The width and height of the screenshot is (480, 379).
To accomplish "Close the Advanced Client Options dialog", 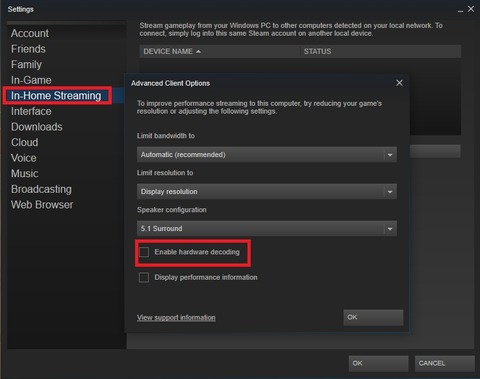I will (x=399, y=83).
